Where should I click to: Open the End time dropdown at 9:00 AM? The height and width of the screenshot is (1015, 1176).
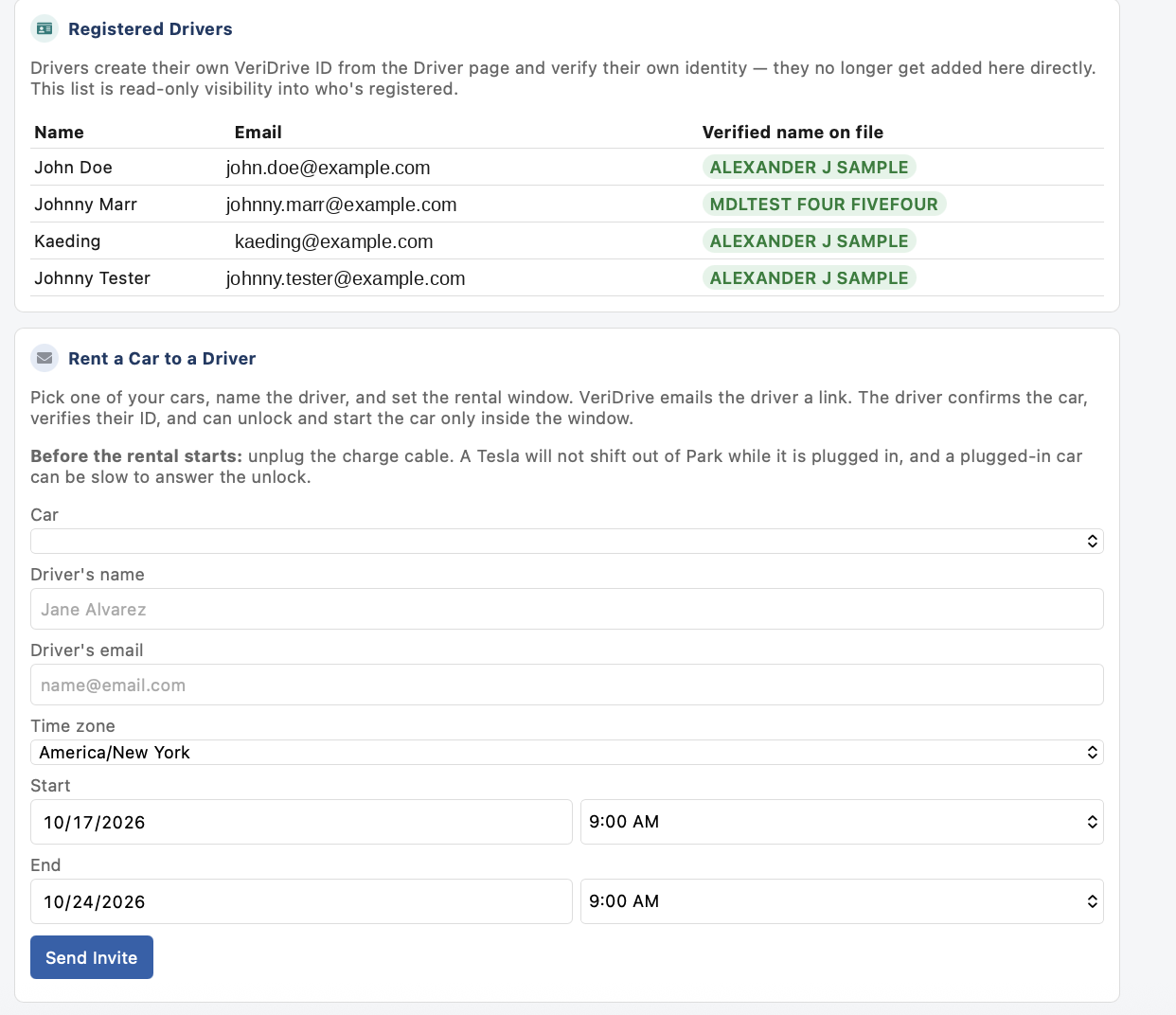coord(842,901)
